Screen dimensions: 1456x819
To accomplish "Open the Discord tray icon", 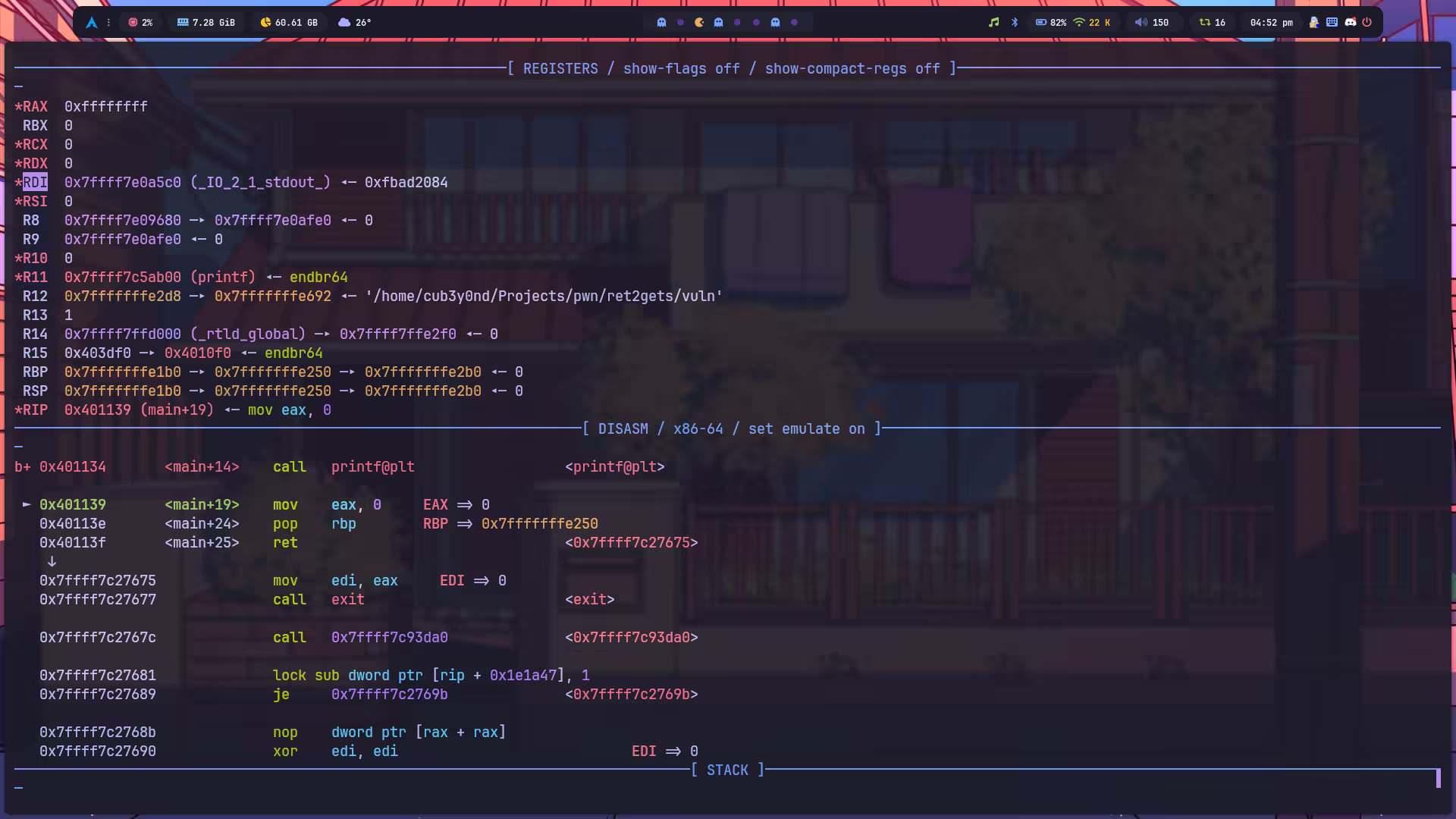I will point(1351,23).
